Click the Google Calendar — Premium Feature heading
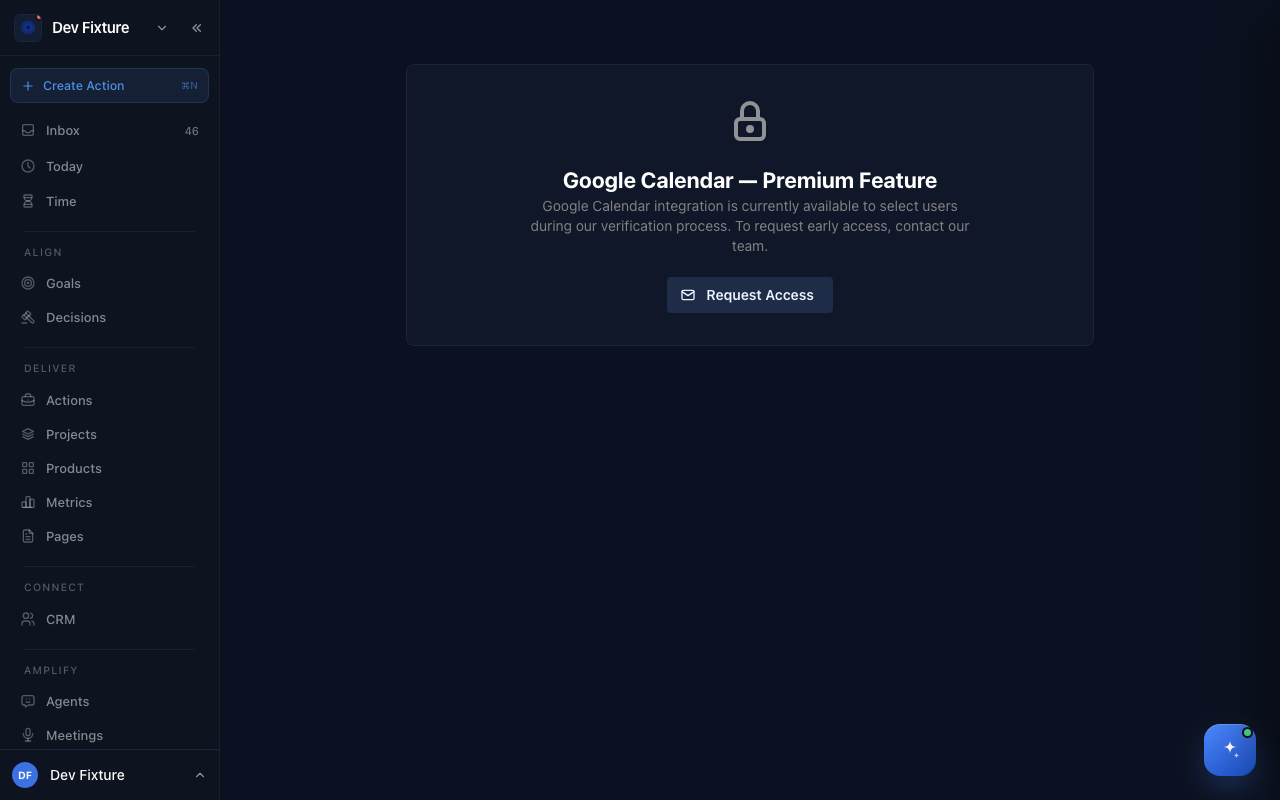1280x800 pixels. point(750,181)
